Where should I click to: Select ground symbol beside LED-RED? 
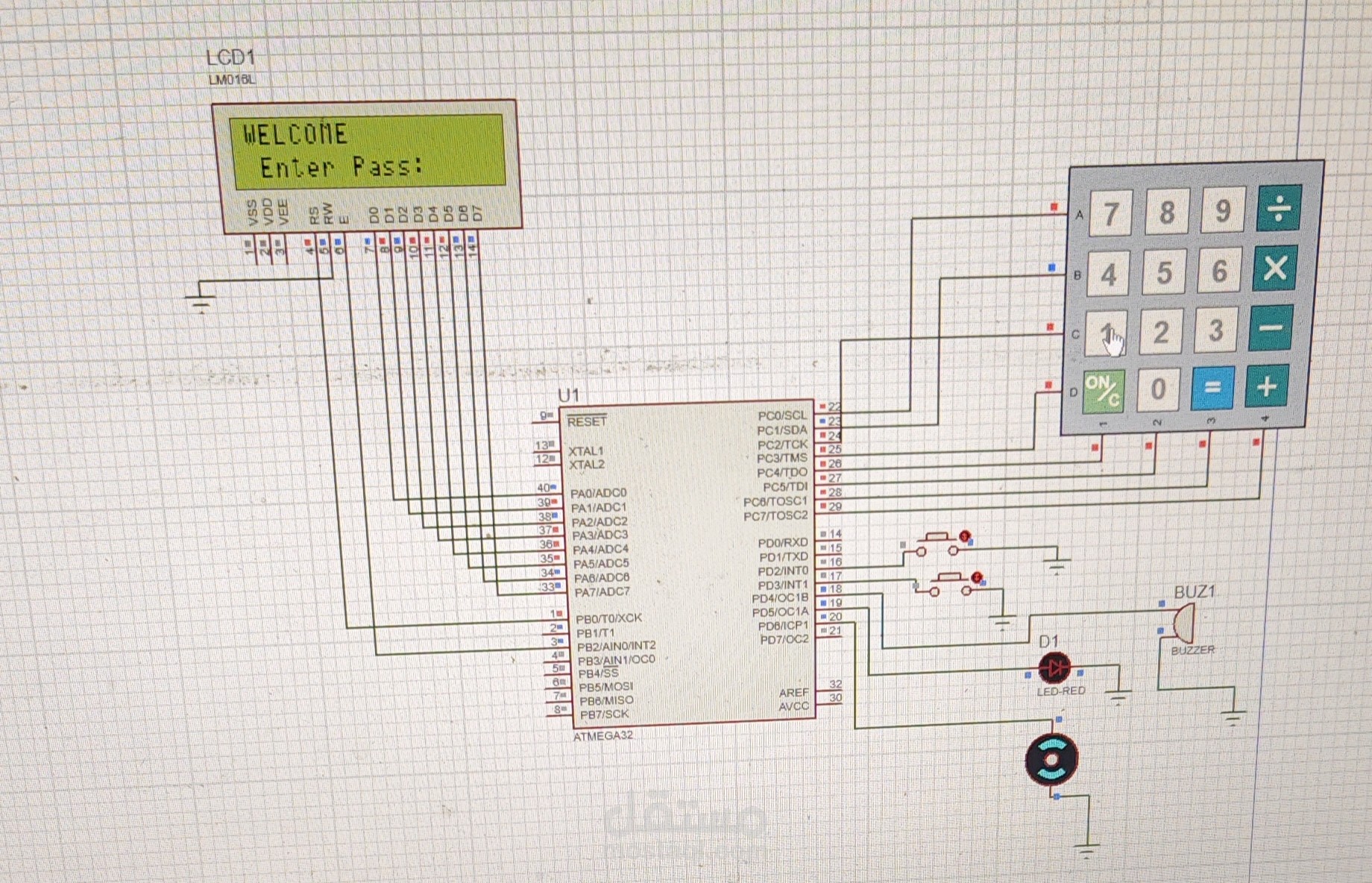(x=1118, y=698)
